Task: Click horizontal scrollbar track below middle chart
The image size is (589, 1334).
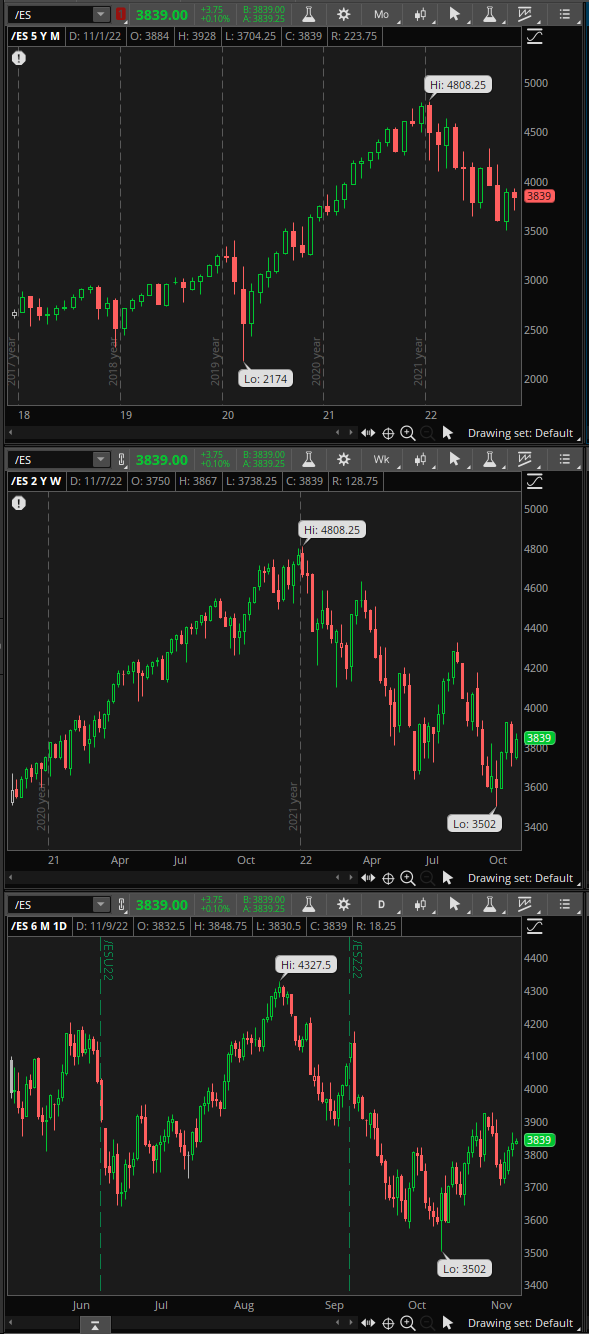Action: click(x=181, y=878)
